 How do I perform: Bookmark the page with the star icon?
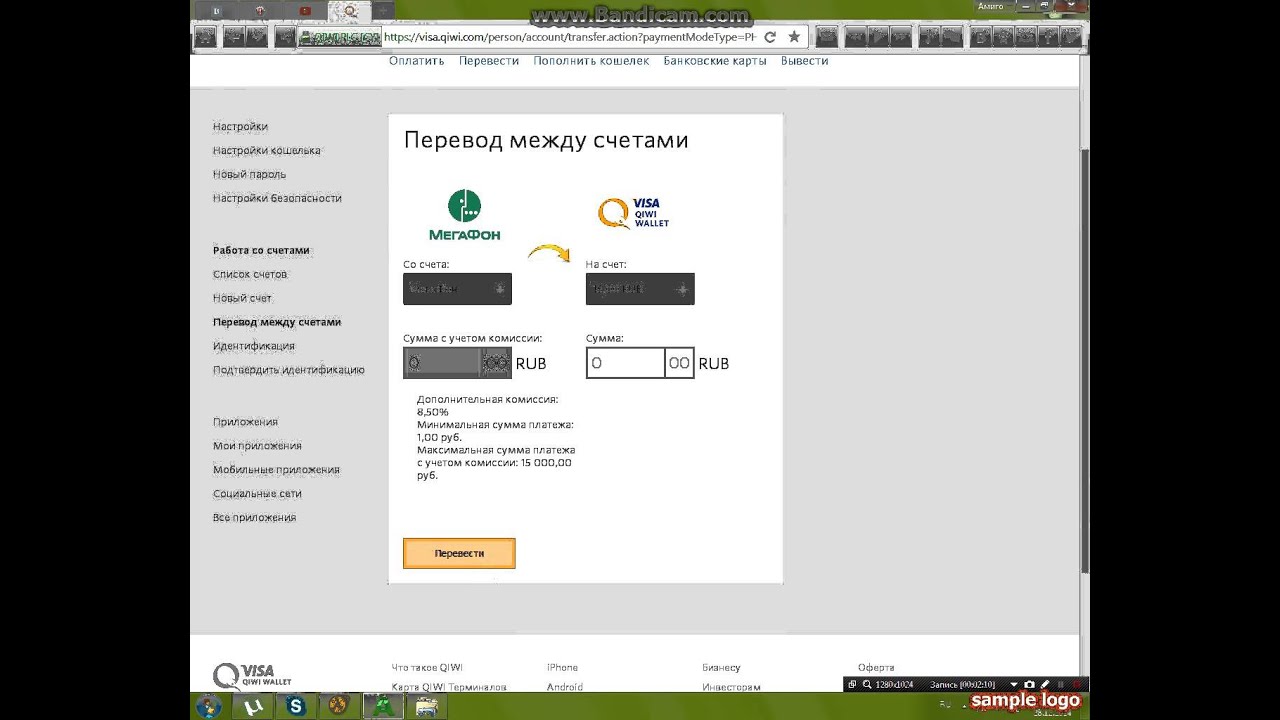794,37
